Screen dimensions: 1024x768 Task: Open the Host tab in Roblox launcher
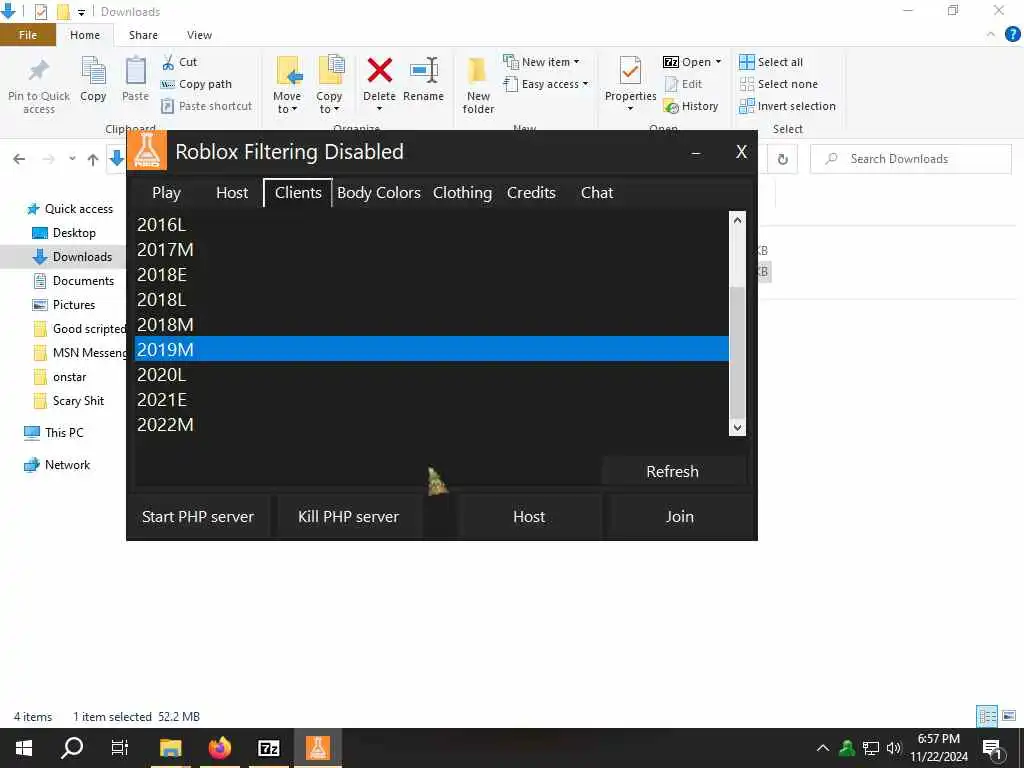pos(232,193)
